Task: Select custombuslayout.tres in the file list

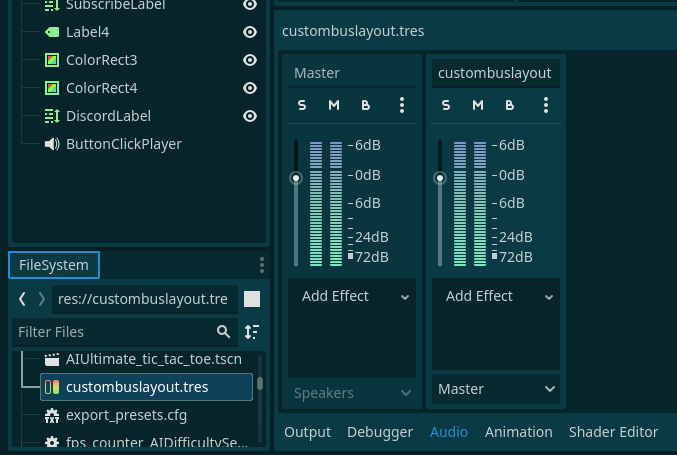Action: tap(147, 387)
